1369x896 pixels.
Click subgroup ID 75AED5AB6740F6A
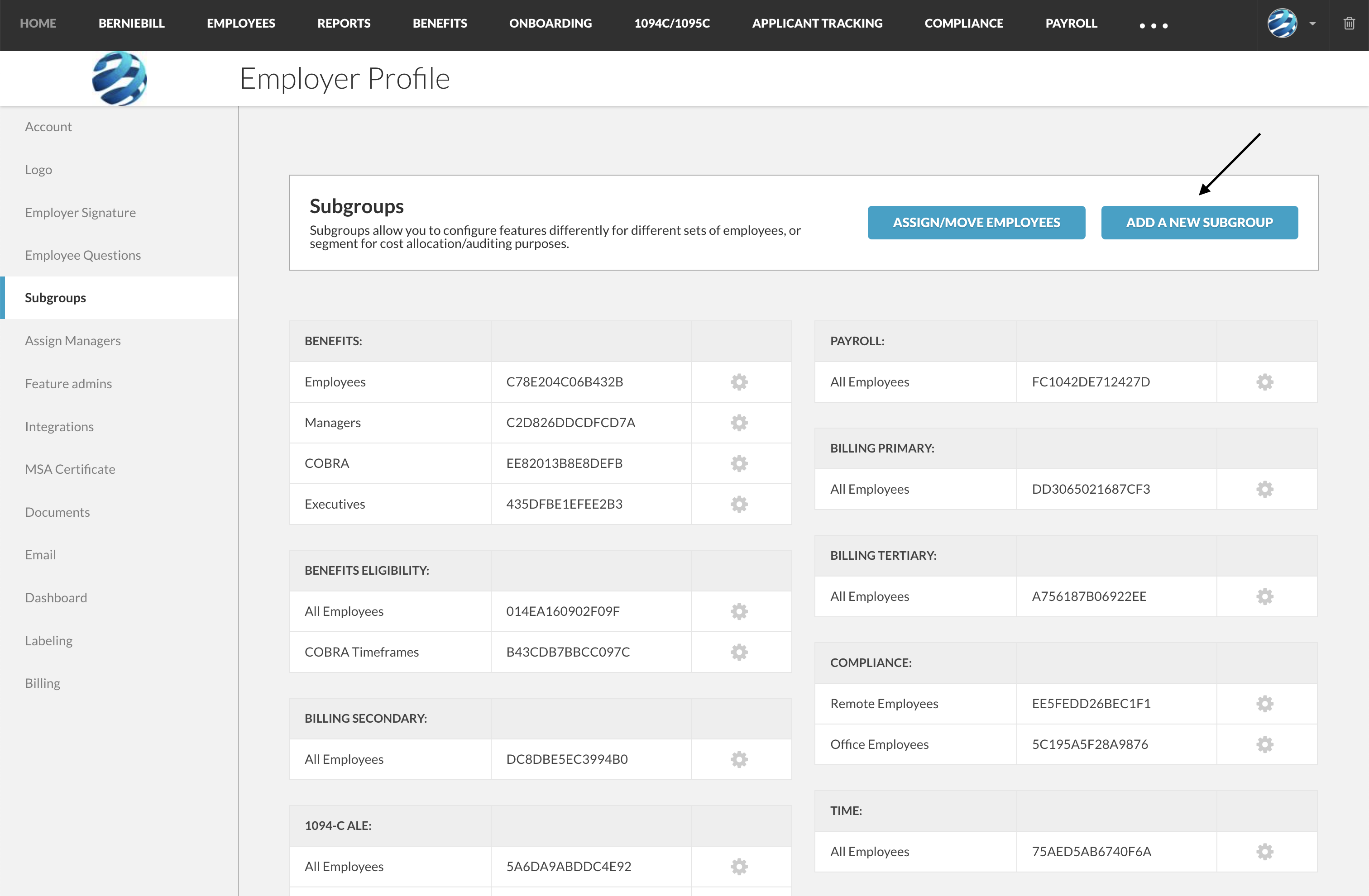tap(1091, 852)
